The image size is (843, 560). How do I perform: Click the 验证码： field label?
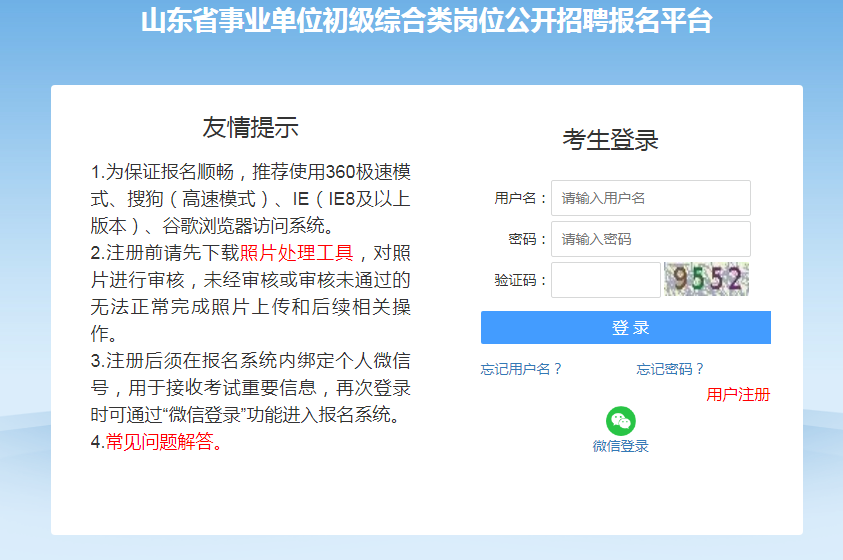[521, 280]
